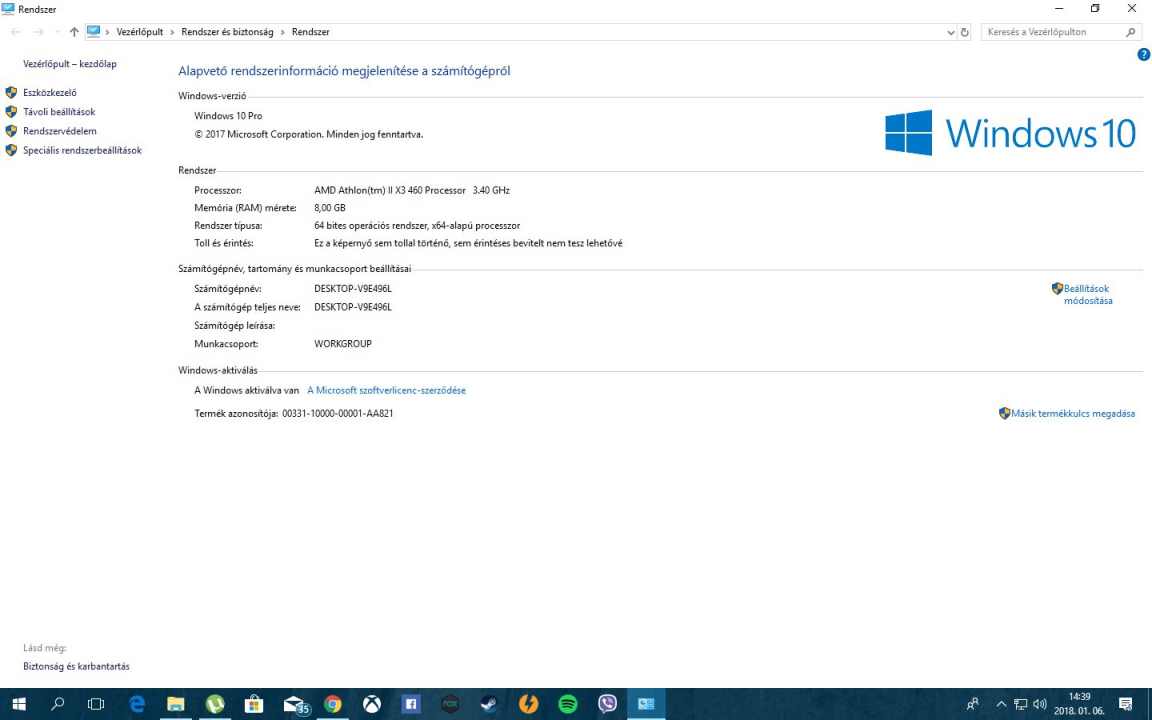Screen dimensions: 1152x720
Task: Open taskbar search magnifier
Action: (57, 705)
